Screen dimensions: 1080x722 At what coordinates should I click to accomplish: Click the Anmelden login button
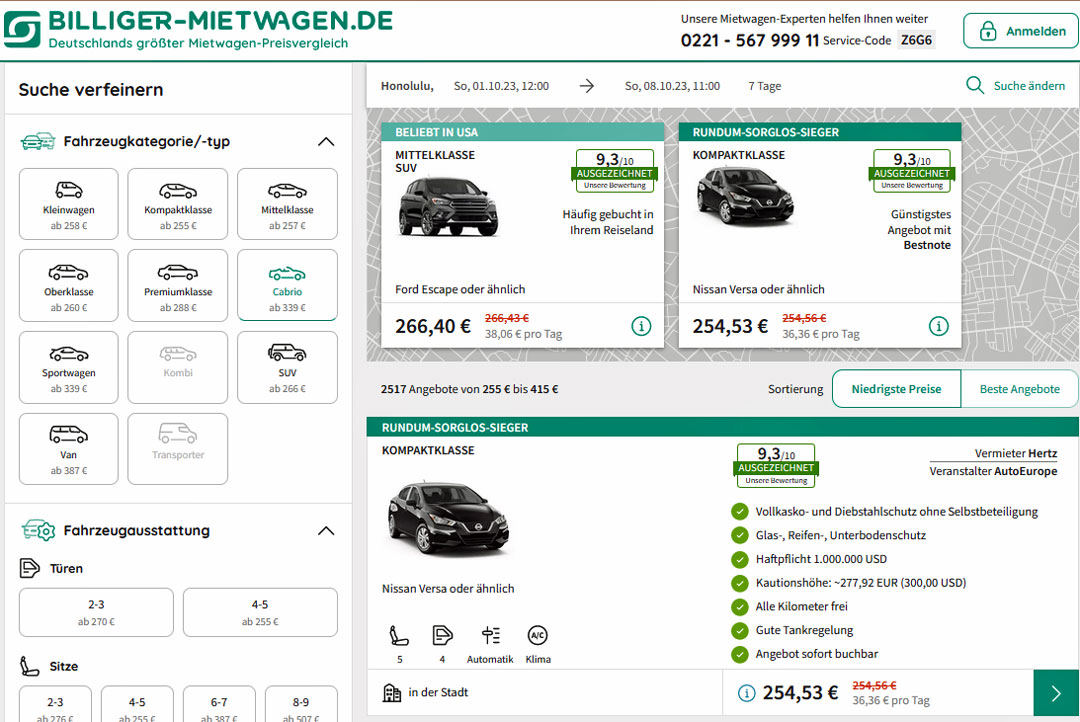(x=1021, y=31)
